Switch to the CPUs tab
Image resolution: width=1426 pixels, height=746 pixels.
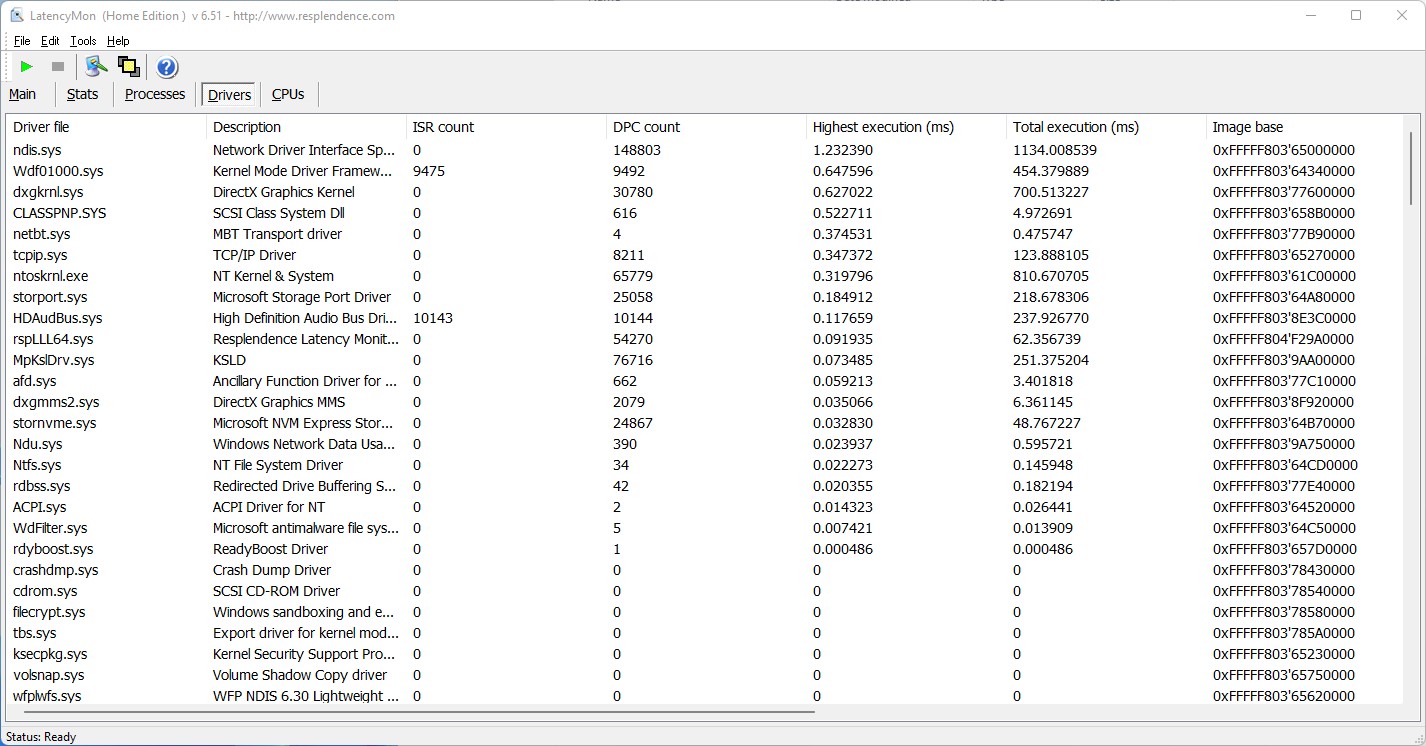coord(288,94)
